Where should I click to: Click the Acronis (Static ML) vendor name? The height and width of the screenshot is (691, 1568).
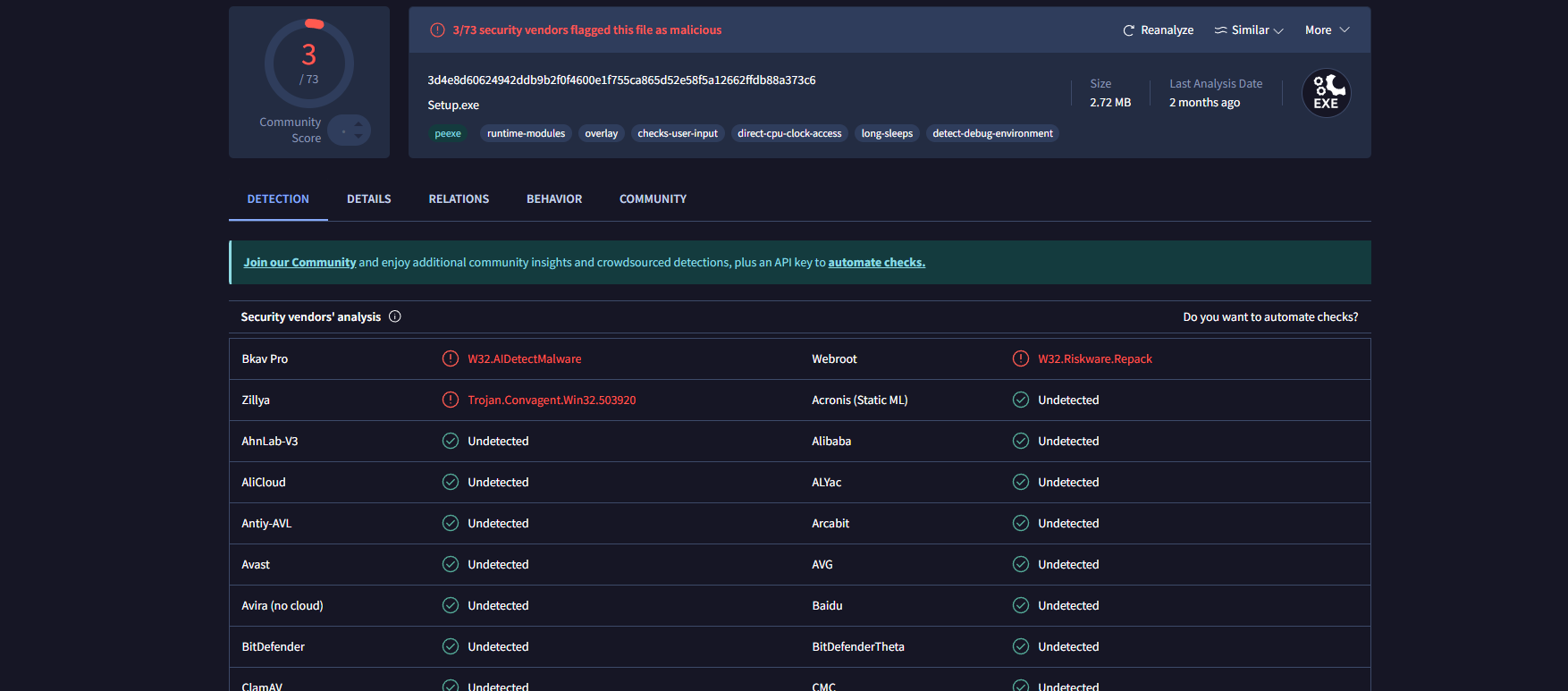[x=860, y=400]
